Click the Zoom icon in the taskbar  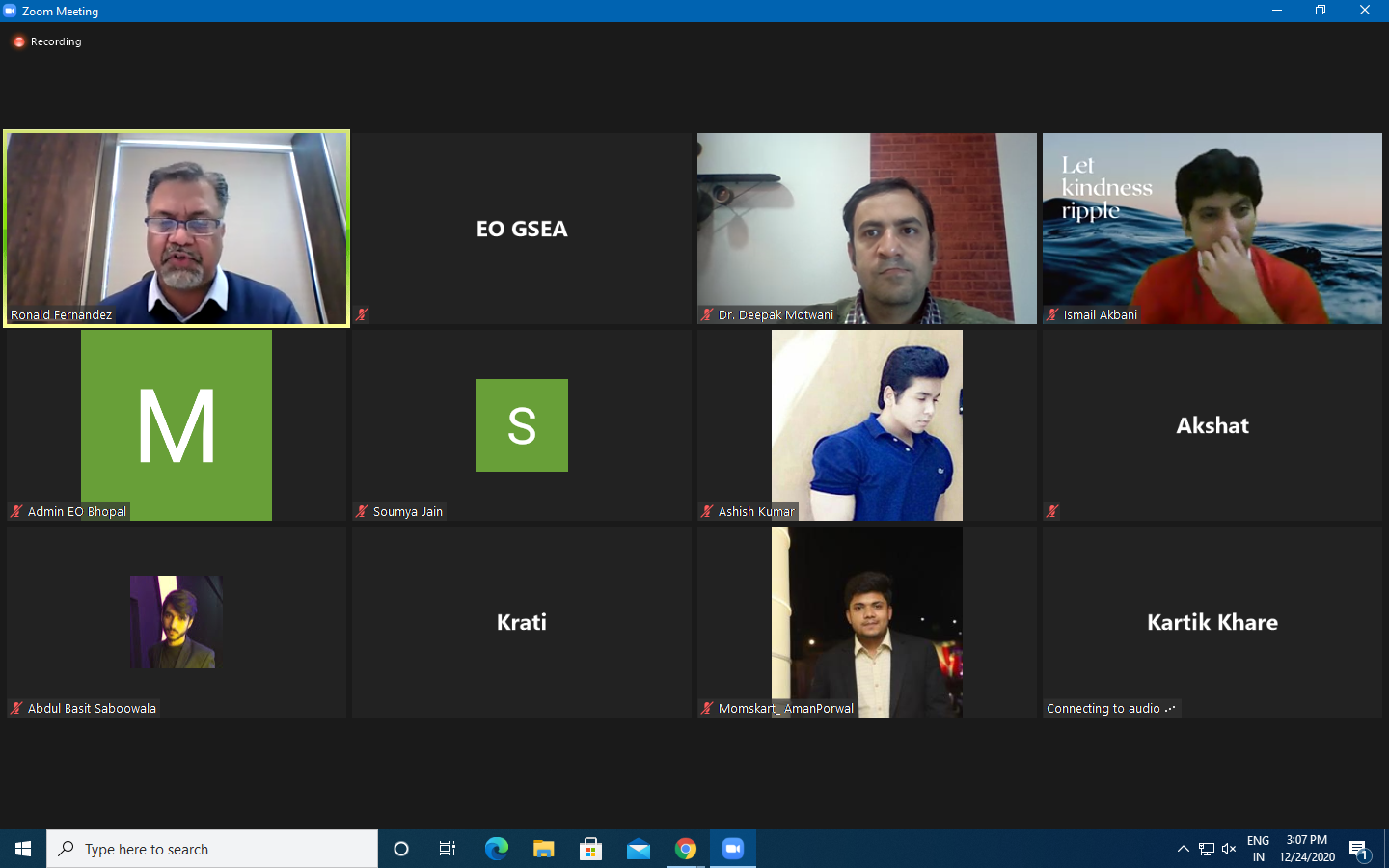733,849
